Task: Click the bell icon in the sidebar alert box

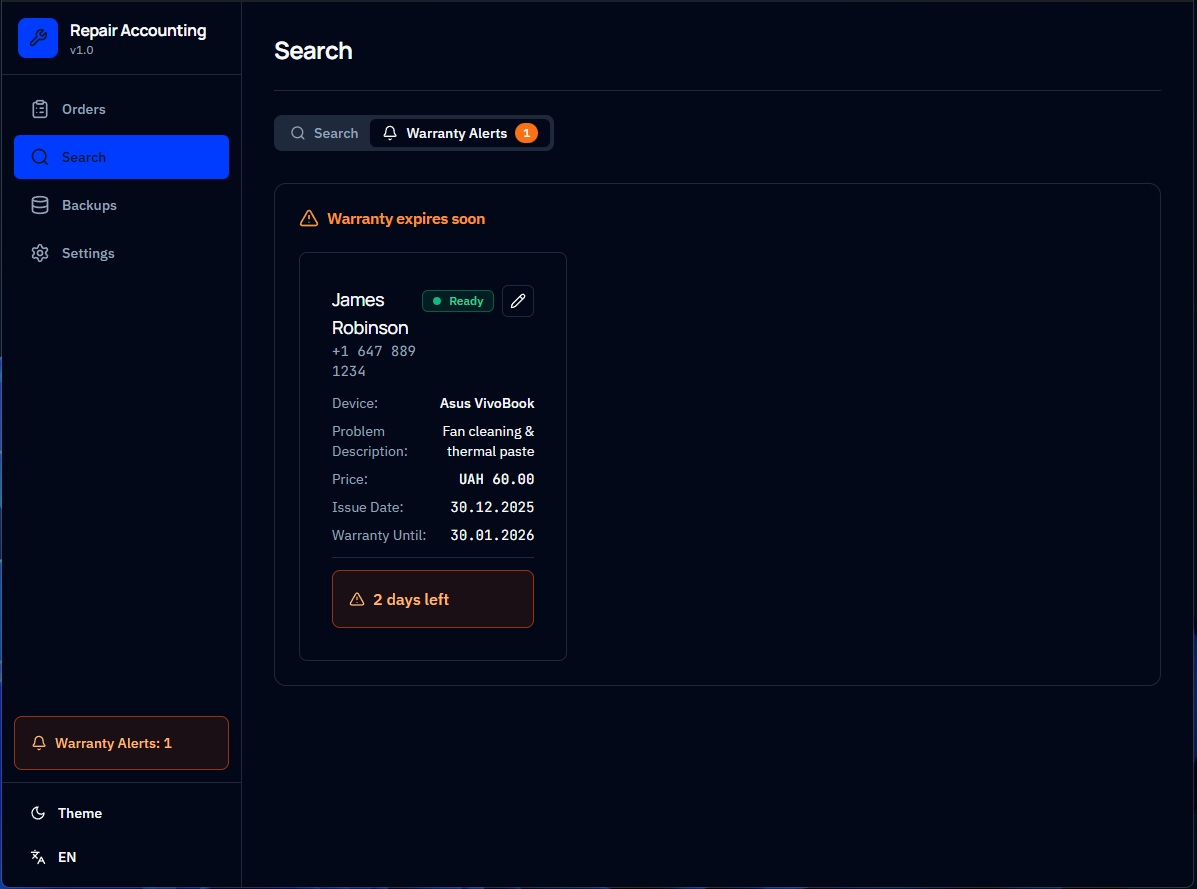Action: click(39, 743)
